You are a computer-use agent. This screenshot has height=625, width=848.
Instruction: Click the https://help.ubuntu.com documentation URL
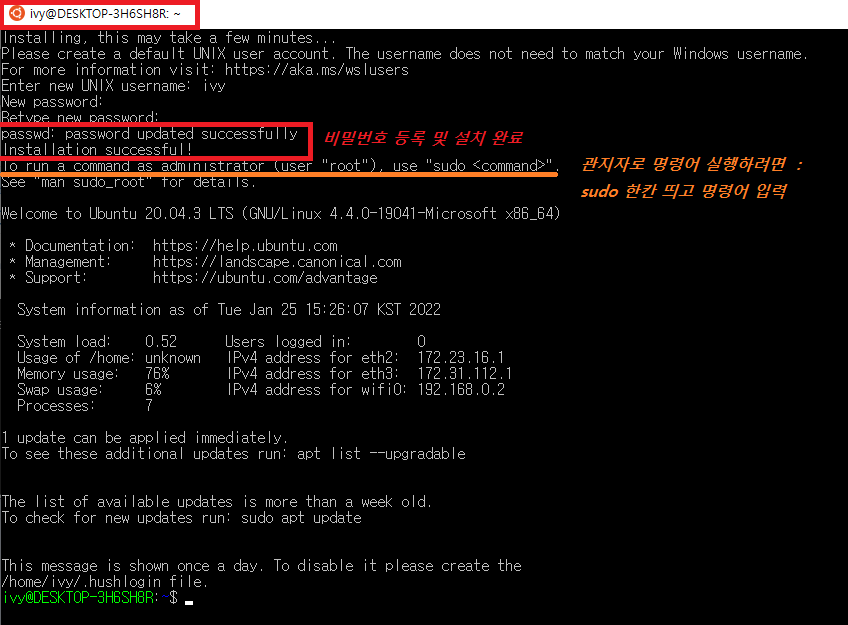pyautogui.click(x=245, y=246)
